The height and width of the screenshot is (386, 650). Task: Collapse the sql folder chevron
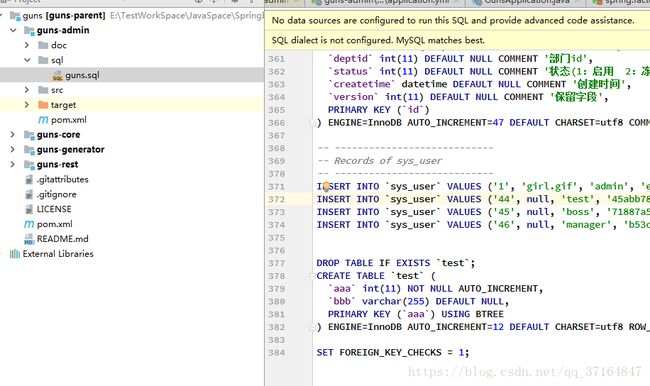[x=27, y=60]
